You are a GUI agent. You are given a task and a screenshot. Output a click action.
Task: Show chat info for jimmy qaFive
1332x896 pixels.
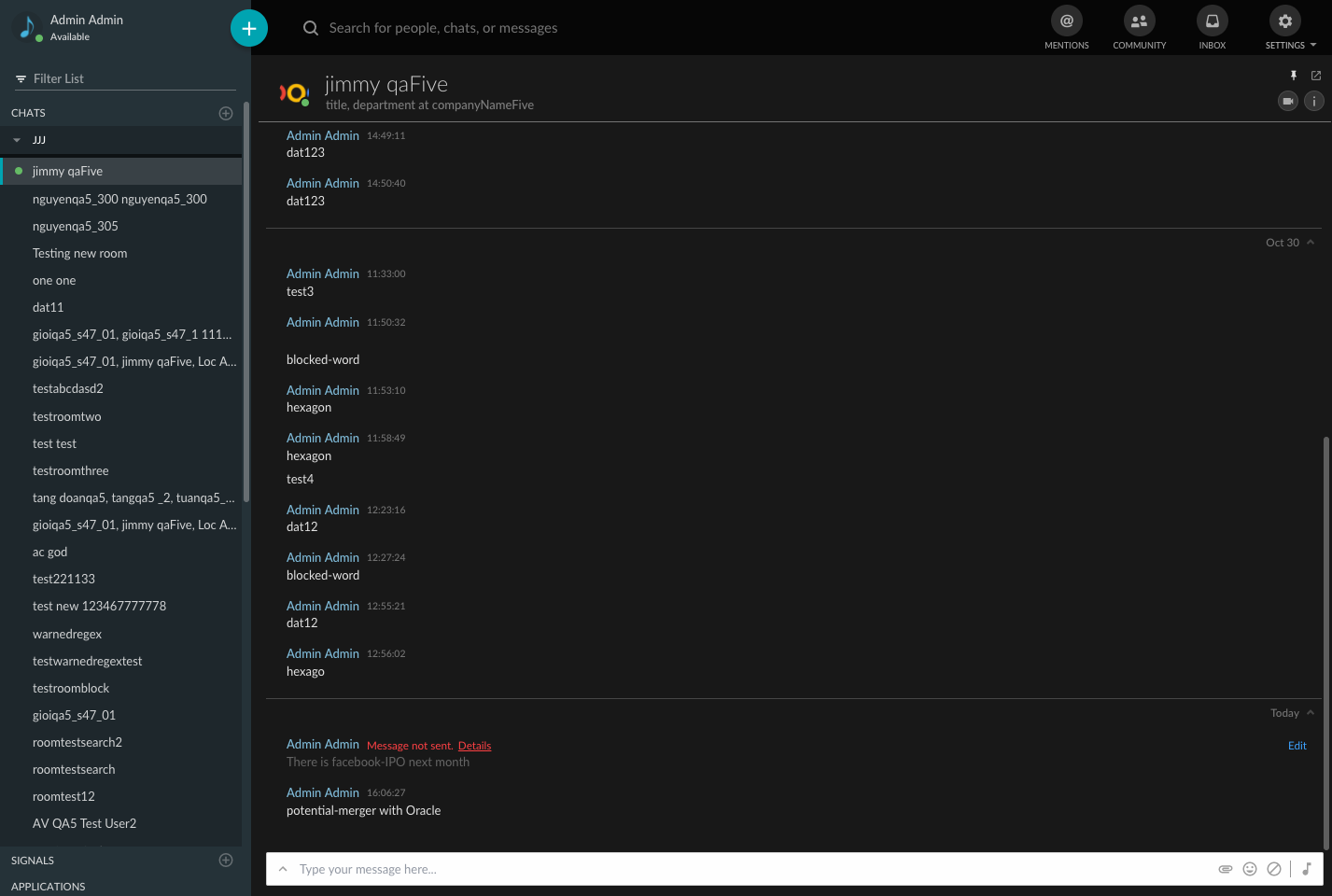pyautogui.click(x=1313, y=101)
